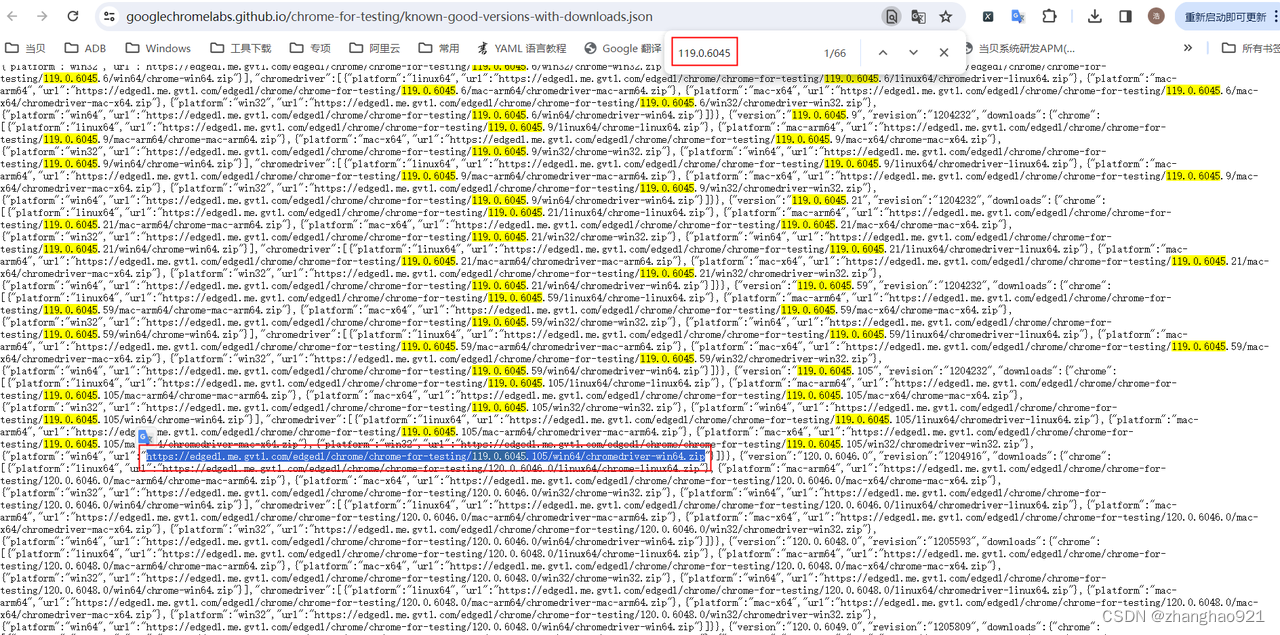Expand hidden bookmarks with the » chevron
The width and height of the screenshot is (1280, 635).
pos(1187,48)
